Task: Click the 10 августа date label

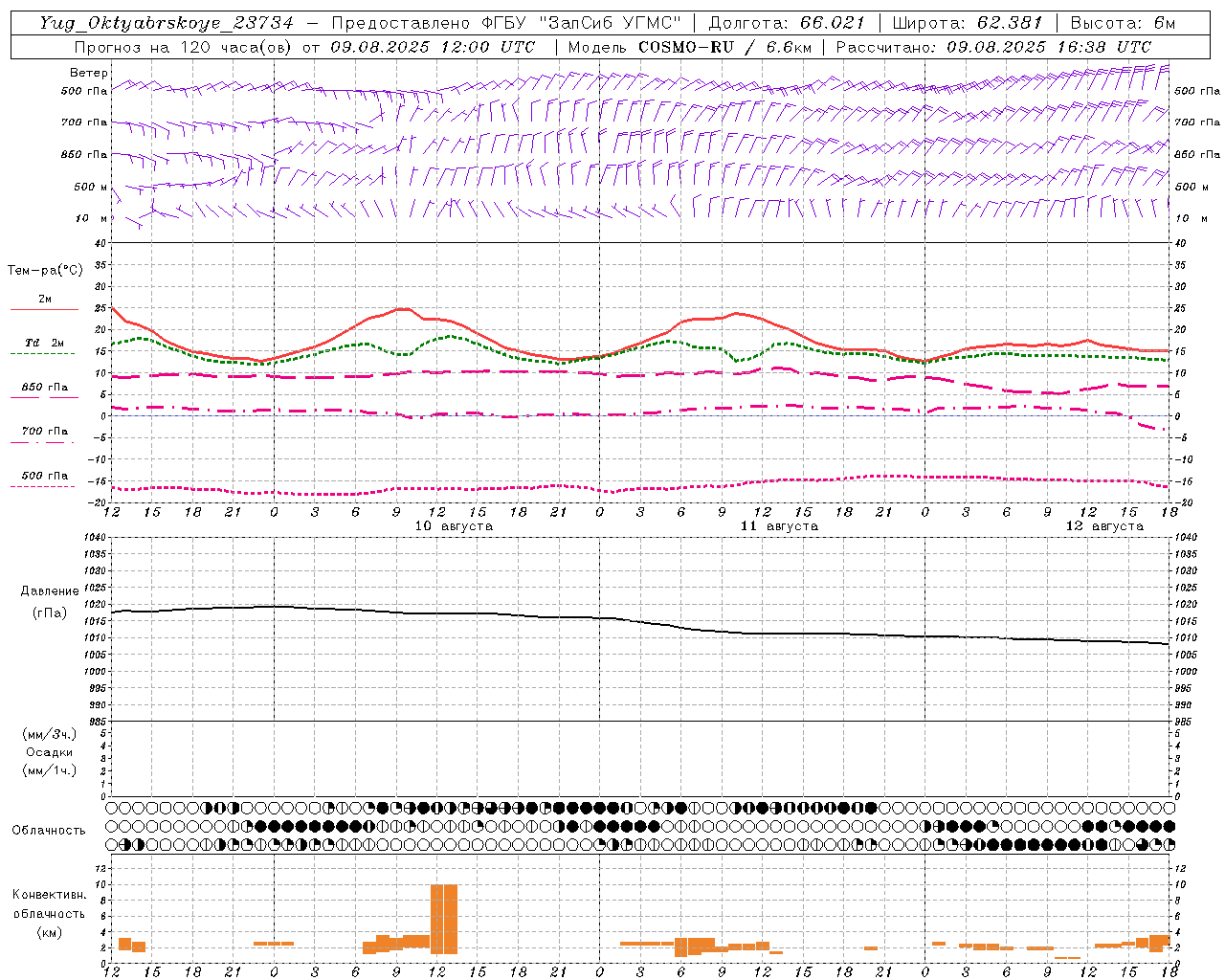Action: [x=454, y=526]
